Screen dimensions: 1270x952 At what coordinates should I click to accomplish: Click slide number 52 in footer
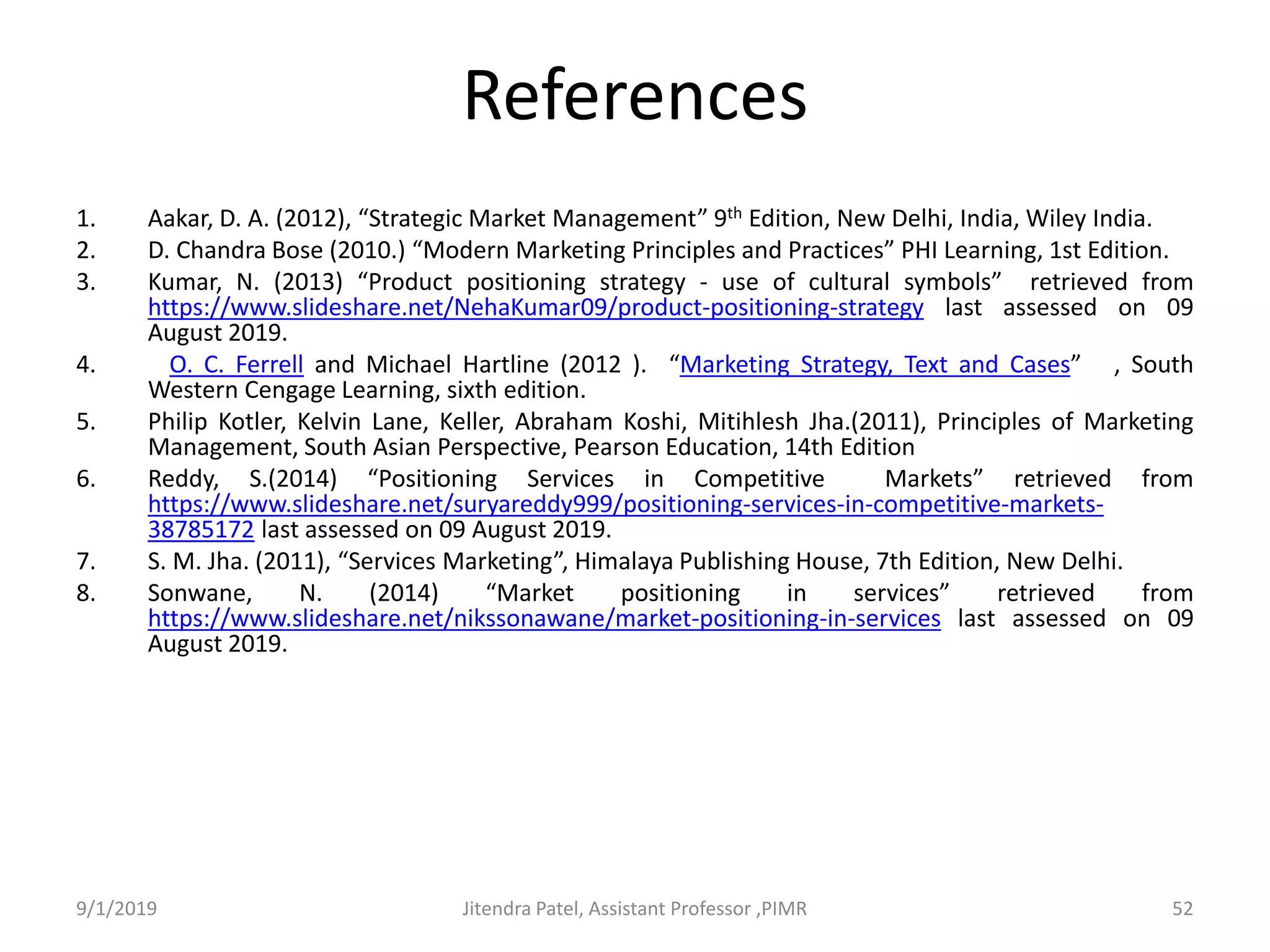1183,909
